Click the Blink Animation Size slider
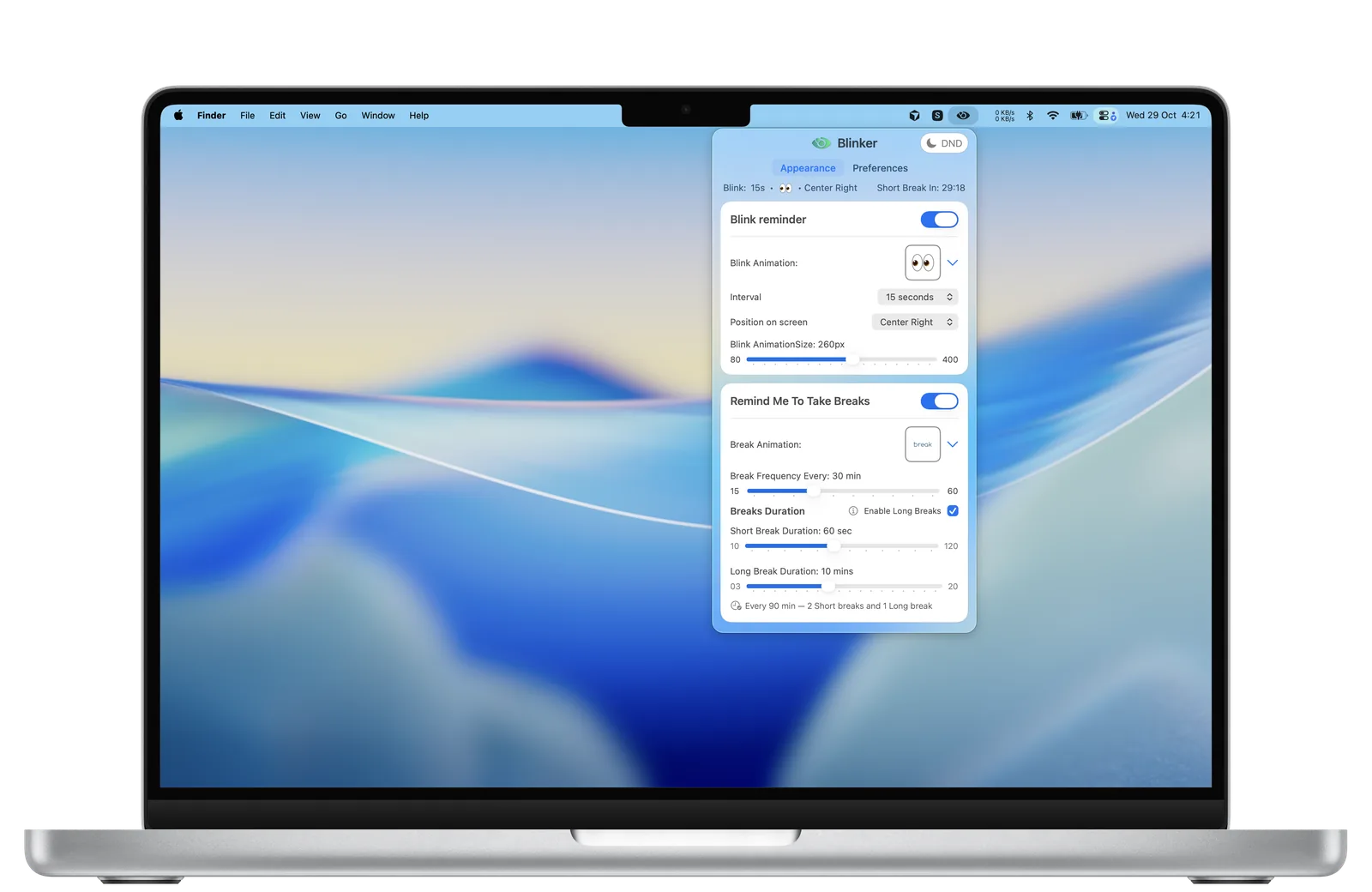1372x892 pixels. 841,359
